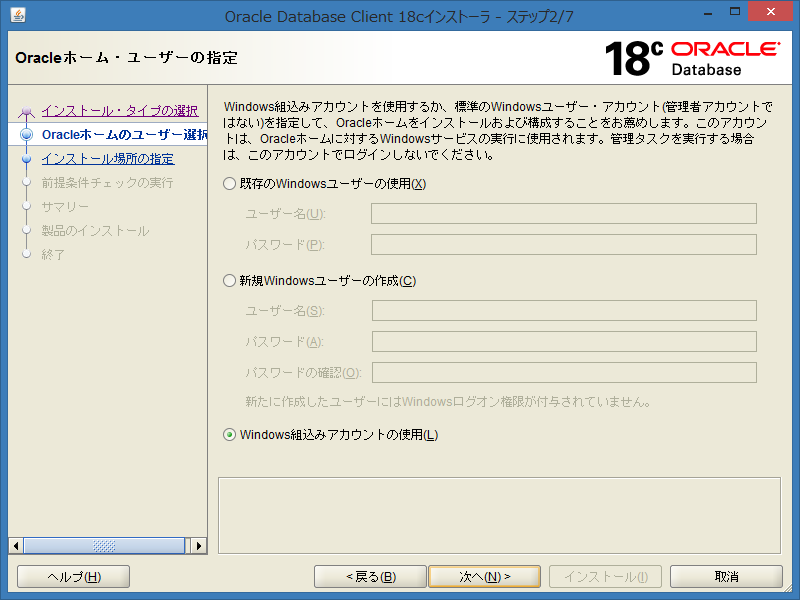Click the 次へ(N) button
Viewport: 800px width, 600px height.
click(484, 576)
